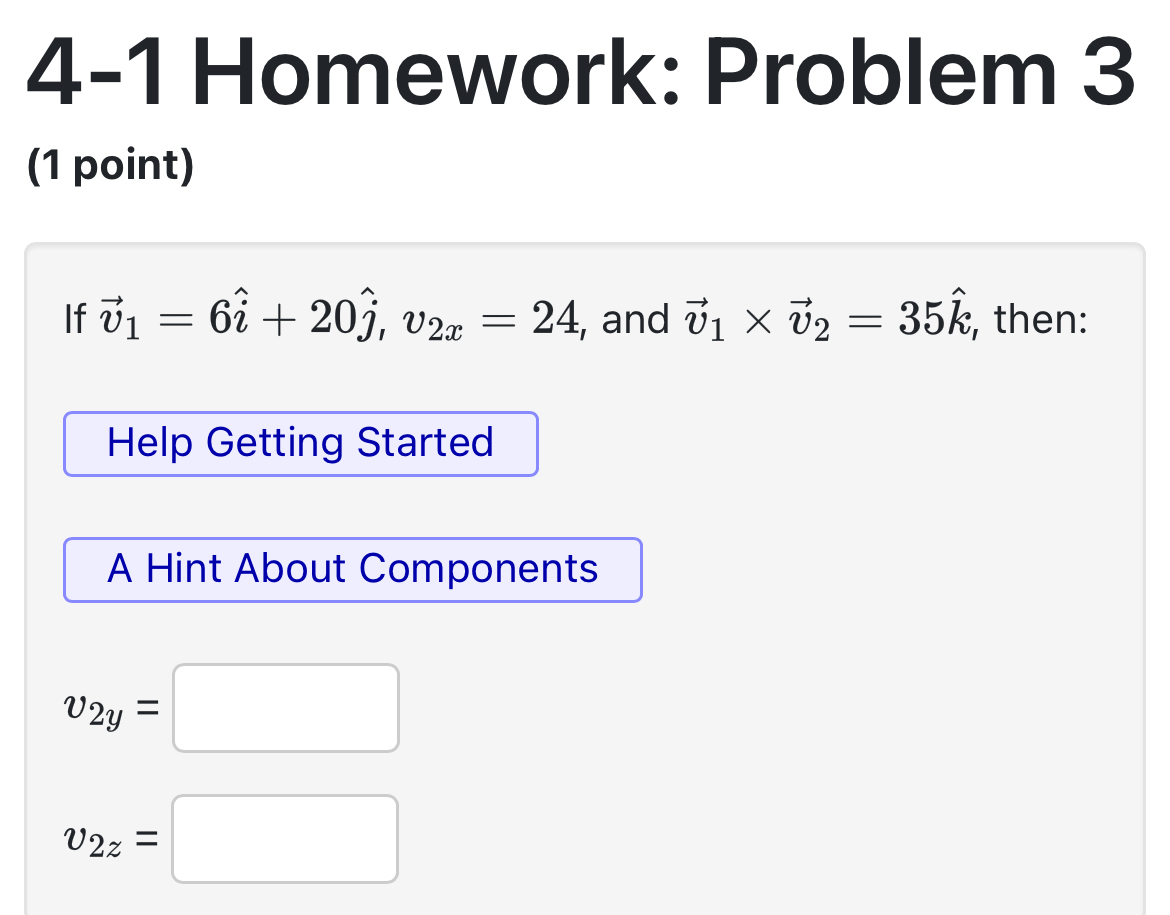Focus the first empty answer field
Image resolution: width=1170 pixels, height=915 pixels.
284,707
